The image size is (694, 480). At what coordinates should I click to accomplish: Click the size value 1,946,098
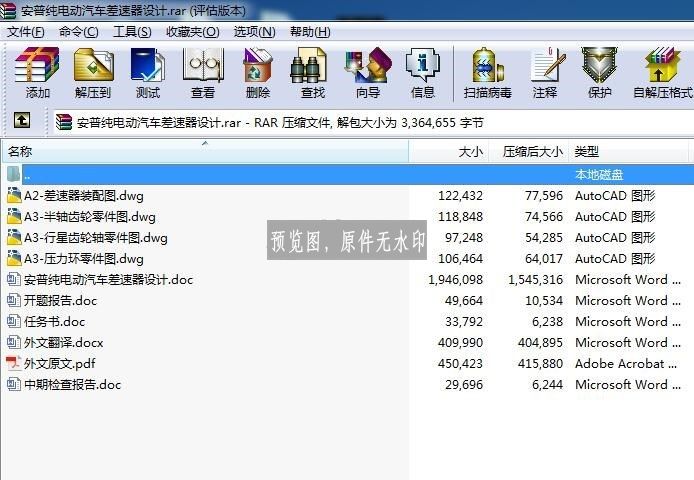pyautogui.click(x=455, y=280)
